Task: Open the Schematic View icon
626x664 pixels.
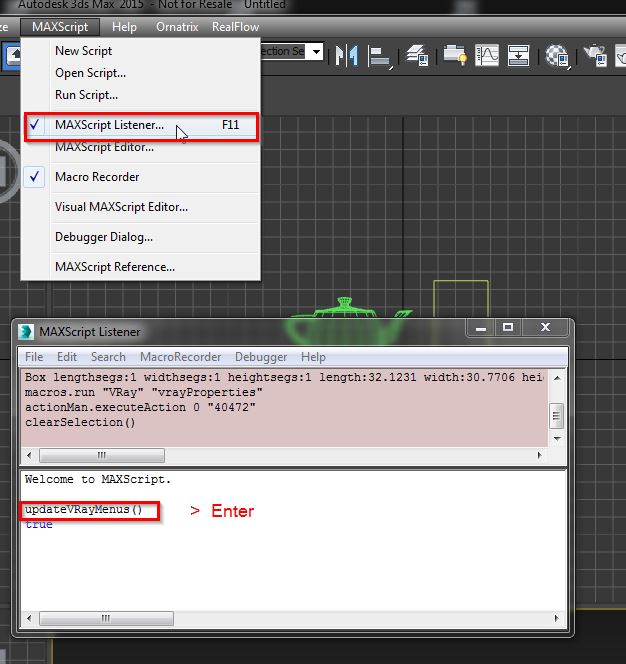Action: (518, 55)
